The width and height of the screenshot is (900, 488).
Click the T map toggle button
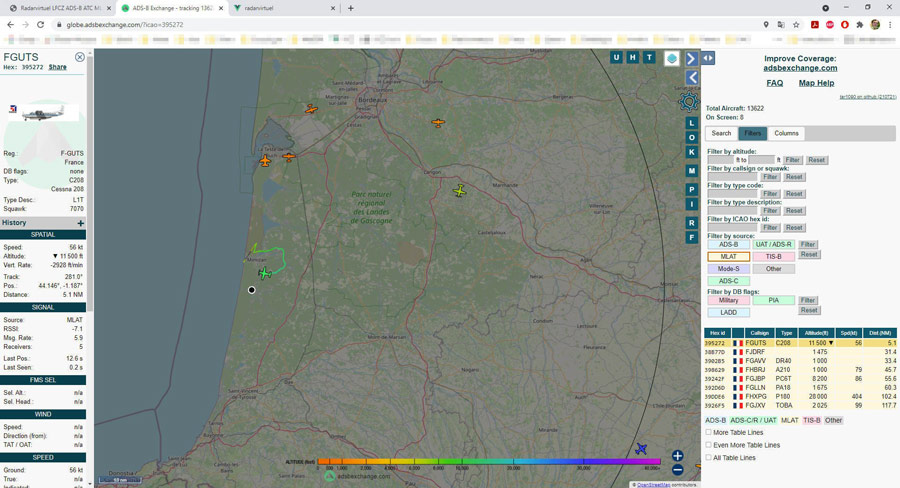[649, 57]
